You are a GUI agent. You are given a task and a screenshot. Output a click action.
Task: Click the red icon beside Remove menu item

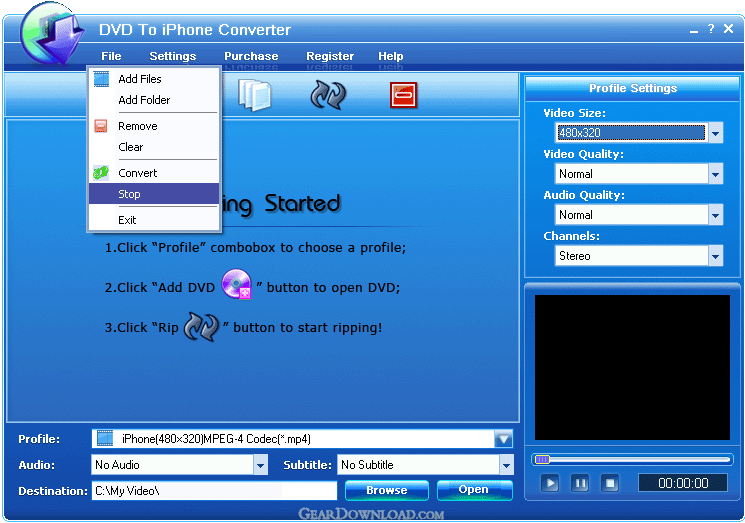101,126
